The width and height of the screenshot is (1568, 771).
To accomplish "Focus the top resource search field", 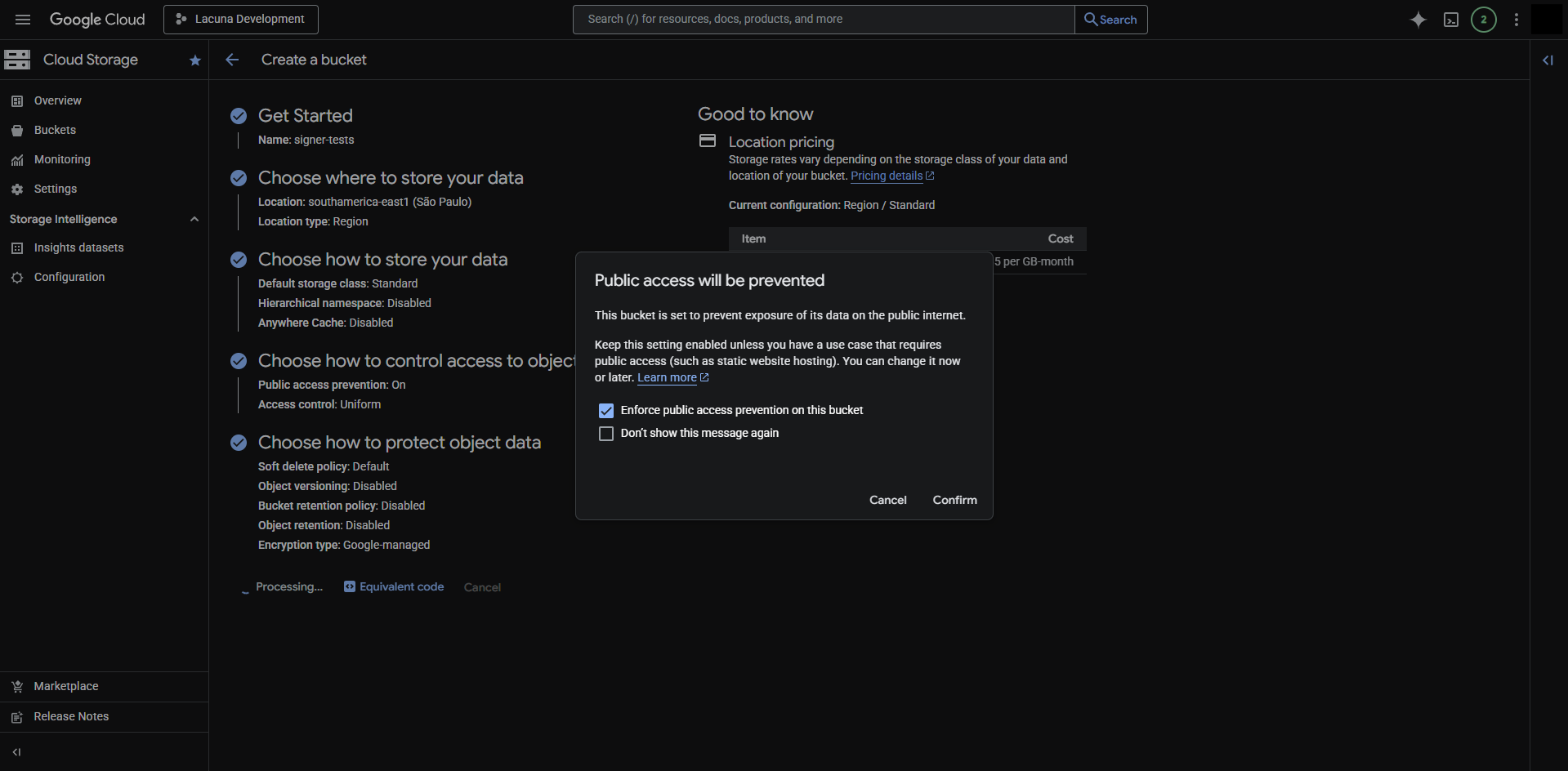I will [x=823, y=20].
